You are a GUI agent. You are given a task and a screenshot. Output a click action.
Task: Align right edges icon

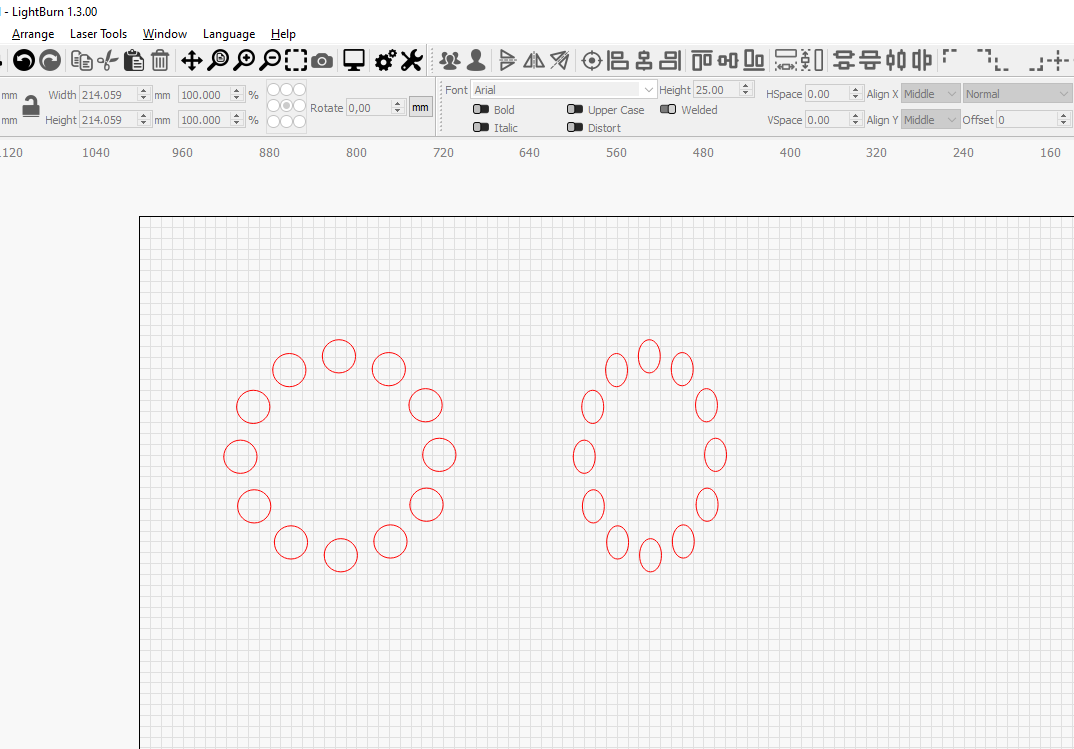(x=670, y=61)
